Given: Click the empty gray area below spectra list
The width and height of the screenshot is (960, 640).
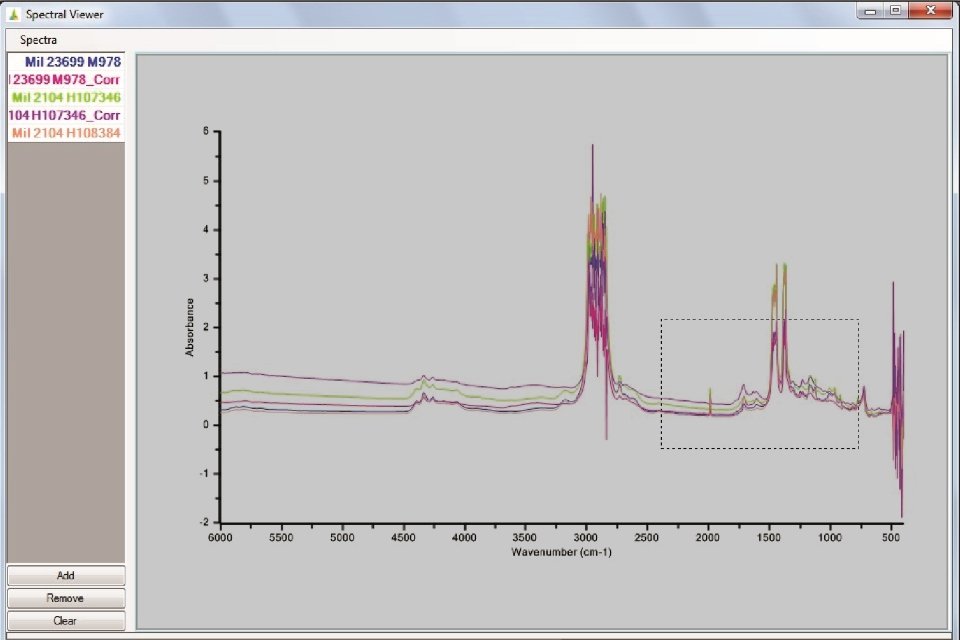Looking at the screenshot, I should tap(66, 350).
